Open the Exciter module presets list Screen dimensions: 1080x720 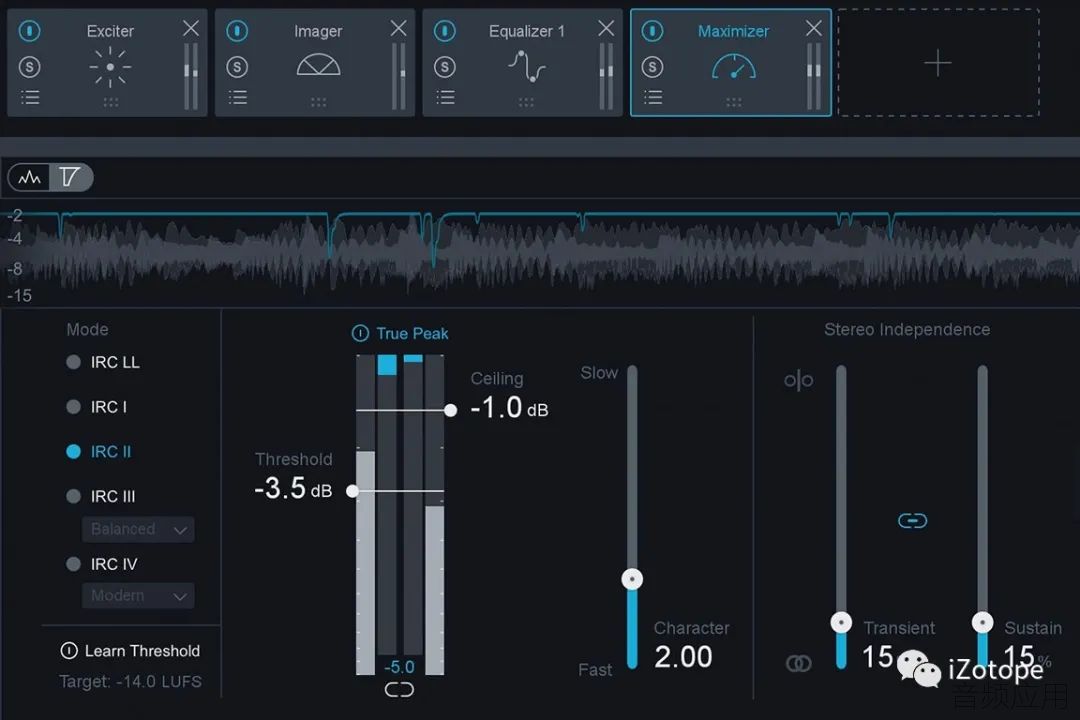[30, 97]
